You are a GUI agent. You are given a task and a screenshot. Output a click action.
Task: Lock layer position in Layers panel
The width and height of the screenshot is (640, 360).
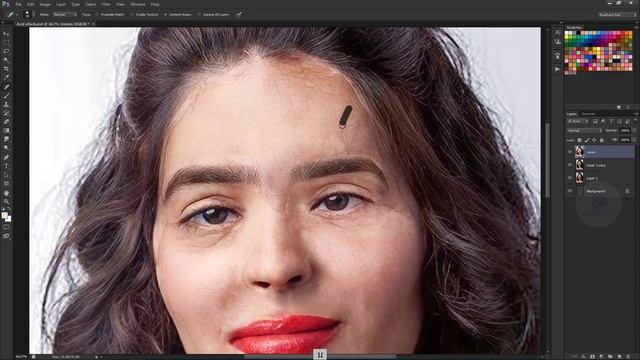click(x=594, y=140)
